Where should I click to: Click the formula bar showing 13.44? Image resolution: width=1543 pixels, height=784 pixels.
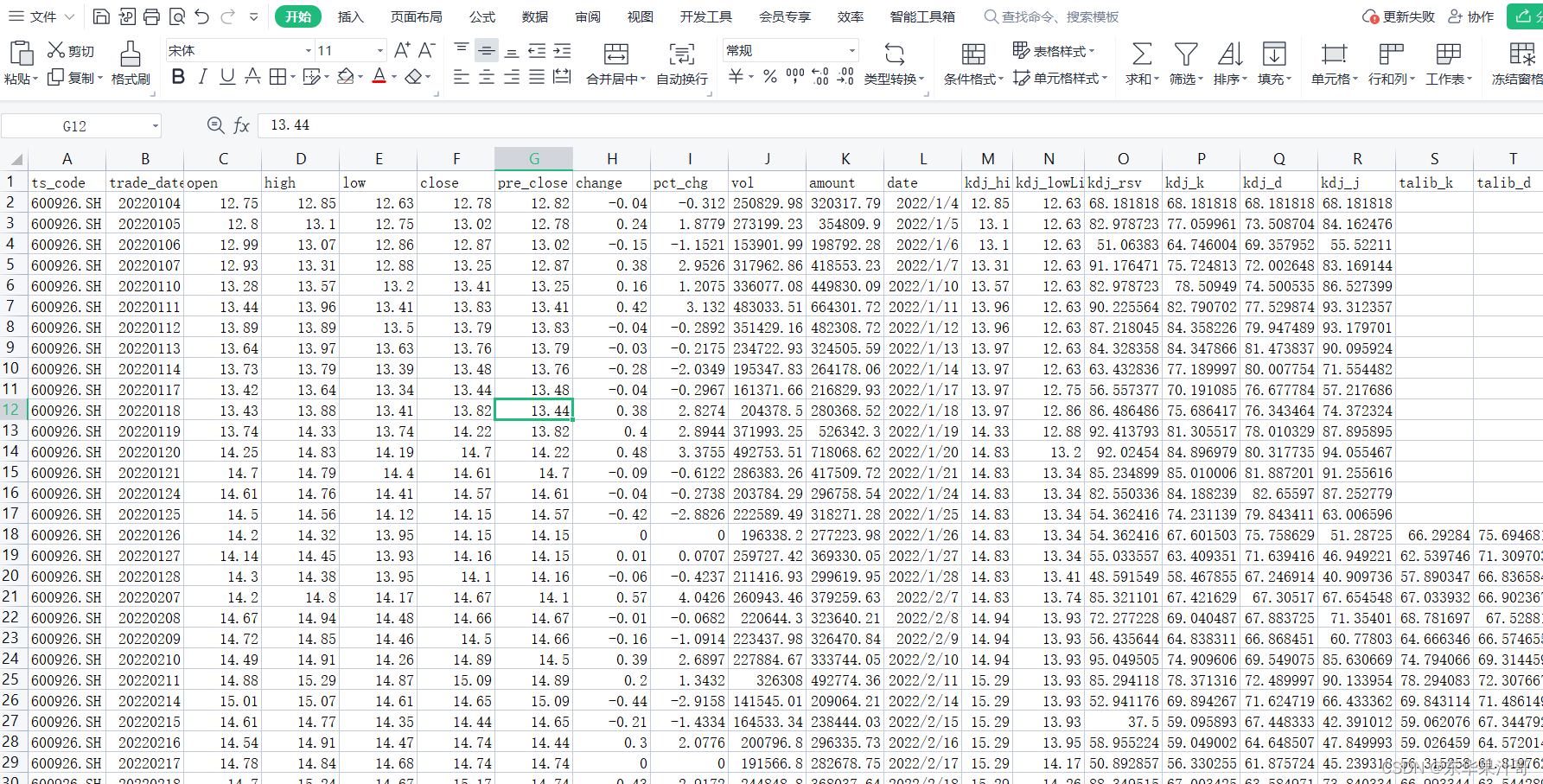(x=899, y=125)
